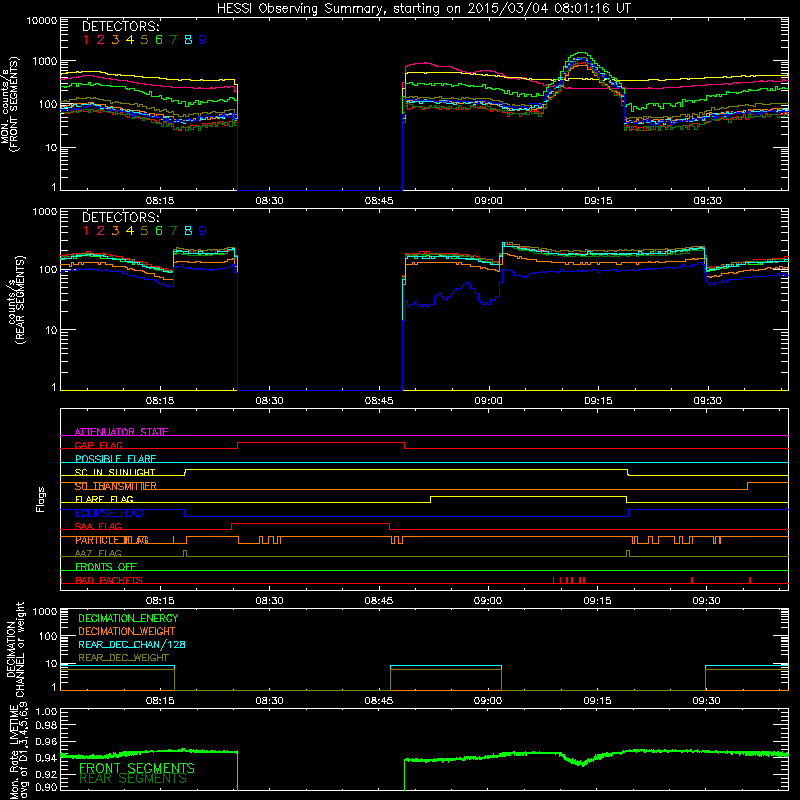Select detector 7 legend number in rear segments plot
This screenshot has width=800, height=800.
point(173,231)
